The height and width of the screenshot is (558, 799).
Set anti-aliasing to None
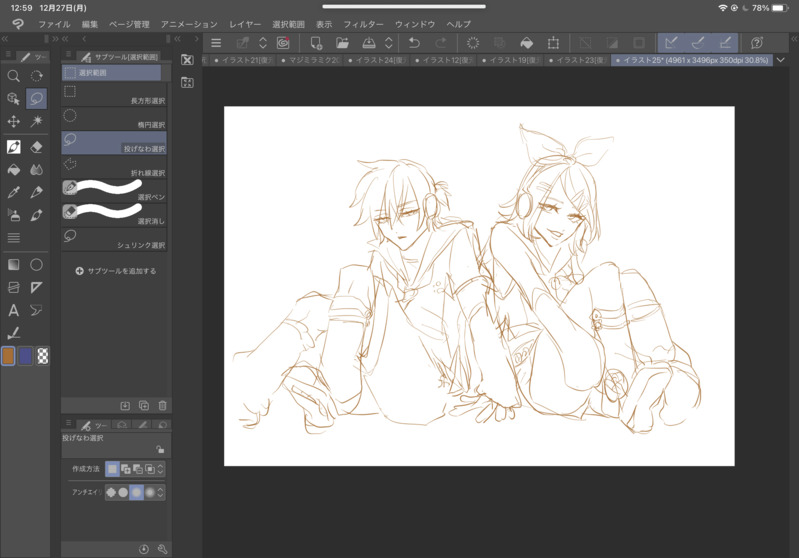click(x=111, y=492)
